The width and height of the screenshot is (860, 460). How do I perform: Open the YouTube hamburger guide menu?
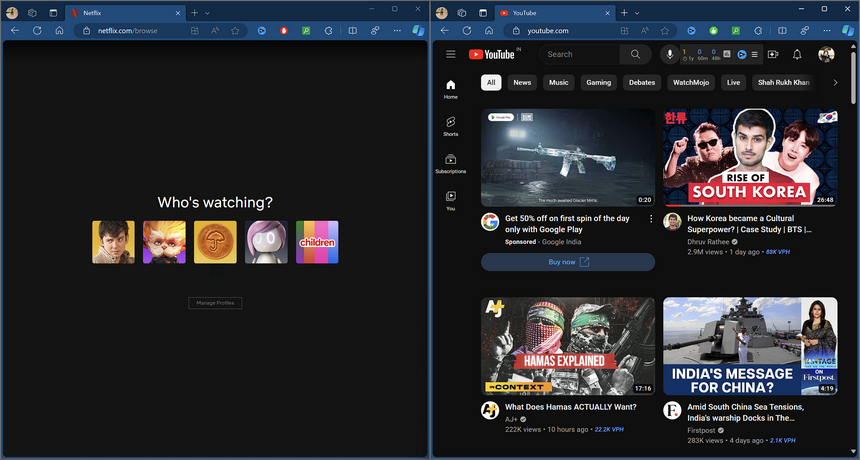point(451,54)
